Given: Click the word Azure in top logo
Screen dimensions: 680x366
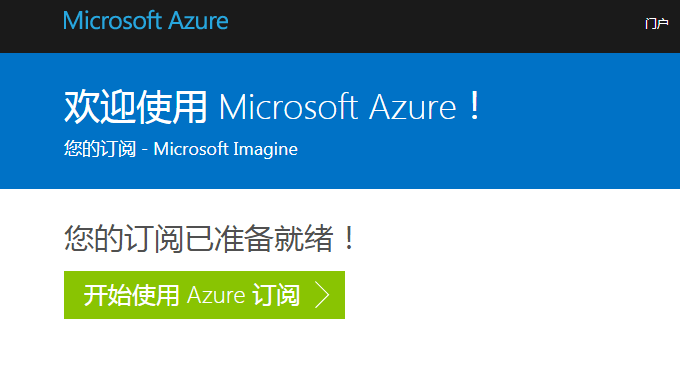Looking at the screenshot, I should coord(198,21).
